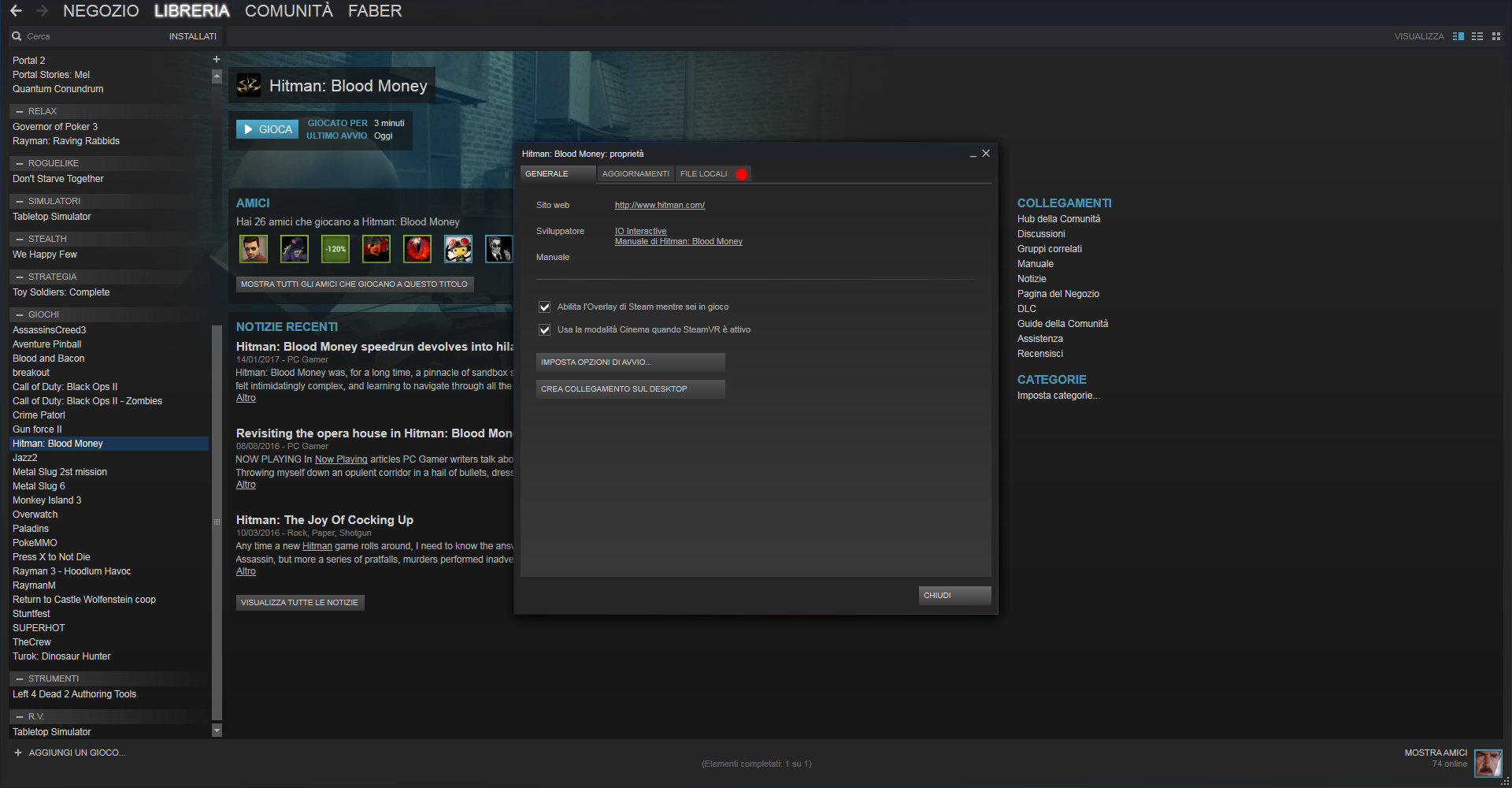Click the GIOCA play button
Viewport: 1512px width, 788px height.
point(268,129)
